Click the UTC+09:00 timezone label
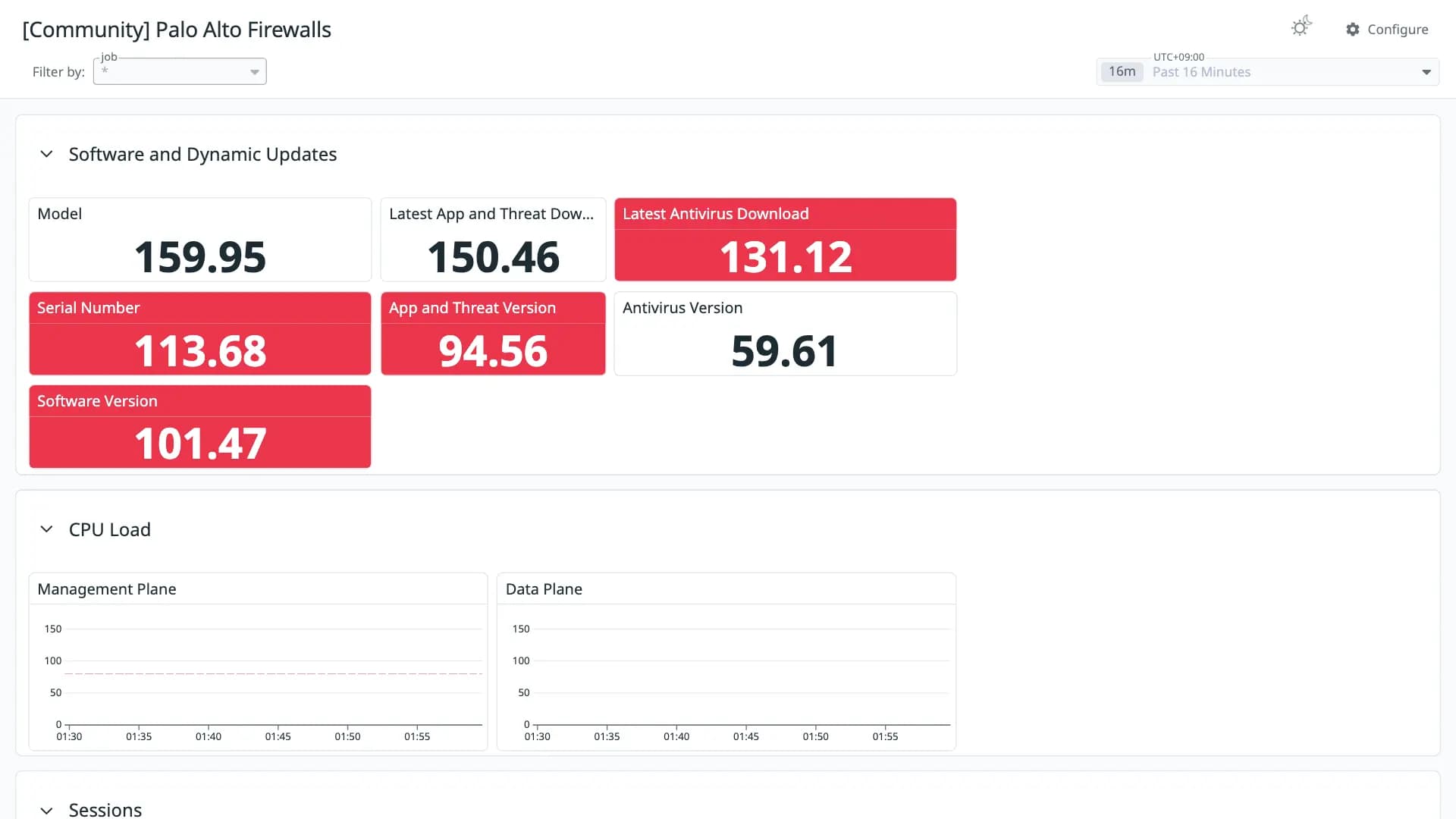1456x819 pixels. [x=1178, y=57]
